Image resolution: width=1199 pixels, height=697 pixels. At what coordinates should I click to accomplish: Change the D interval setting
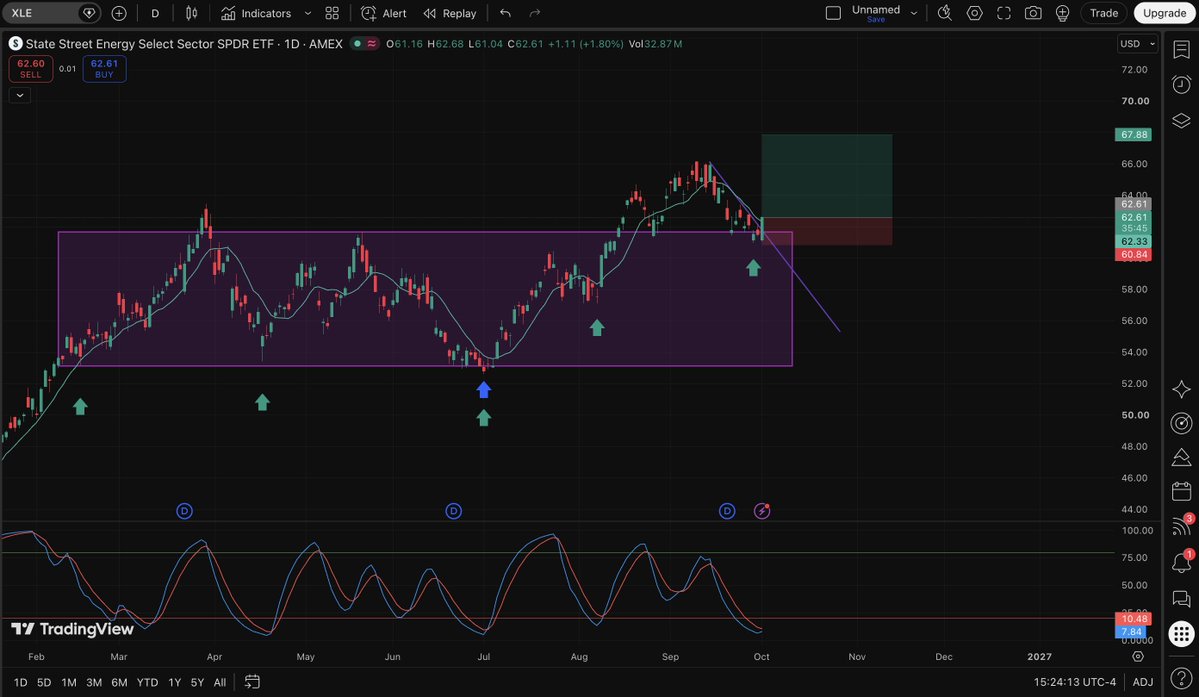click(155, 13)
